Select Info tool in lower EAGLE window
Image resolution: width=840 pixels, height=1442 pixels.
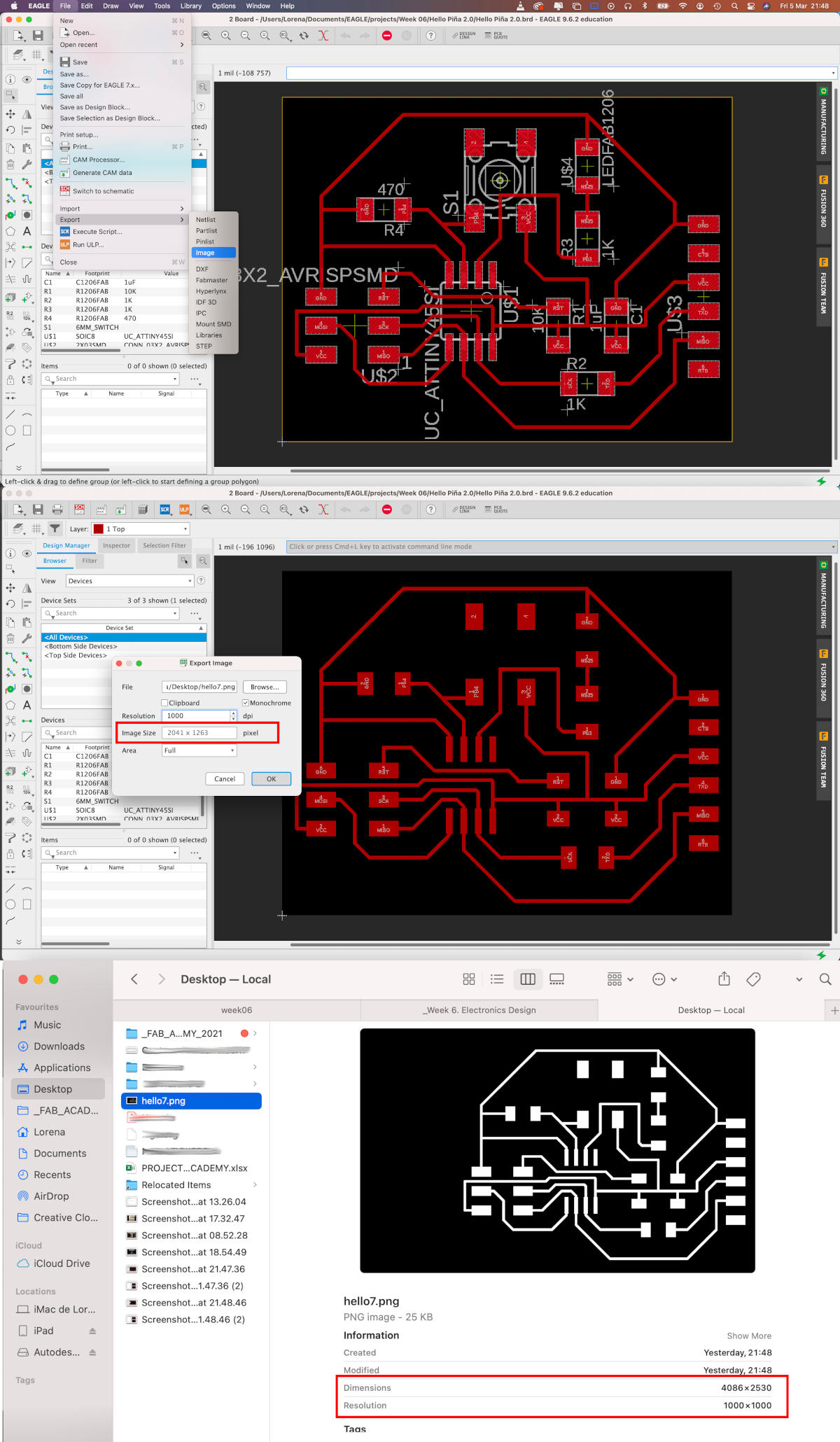pos(10,553)
